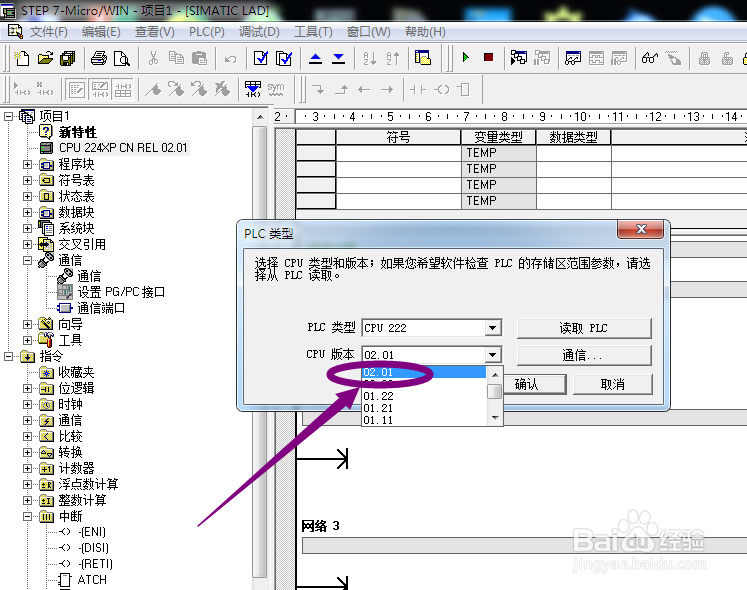Expand the 系统块 tree node

pyautogui.click(x=27, y=228)
